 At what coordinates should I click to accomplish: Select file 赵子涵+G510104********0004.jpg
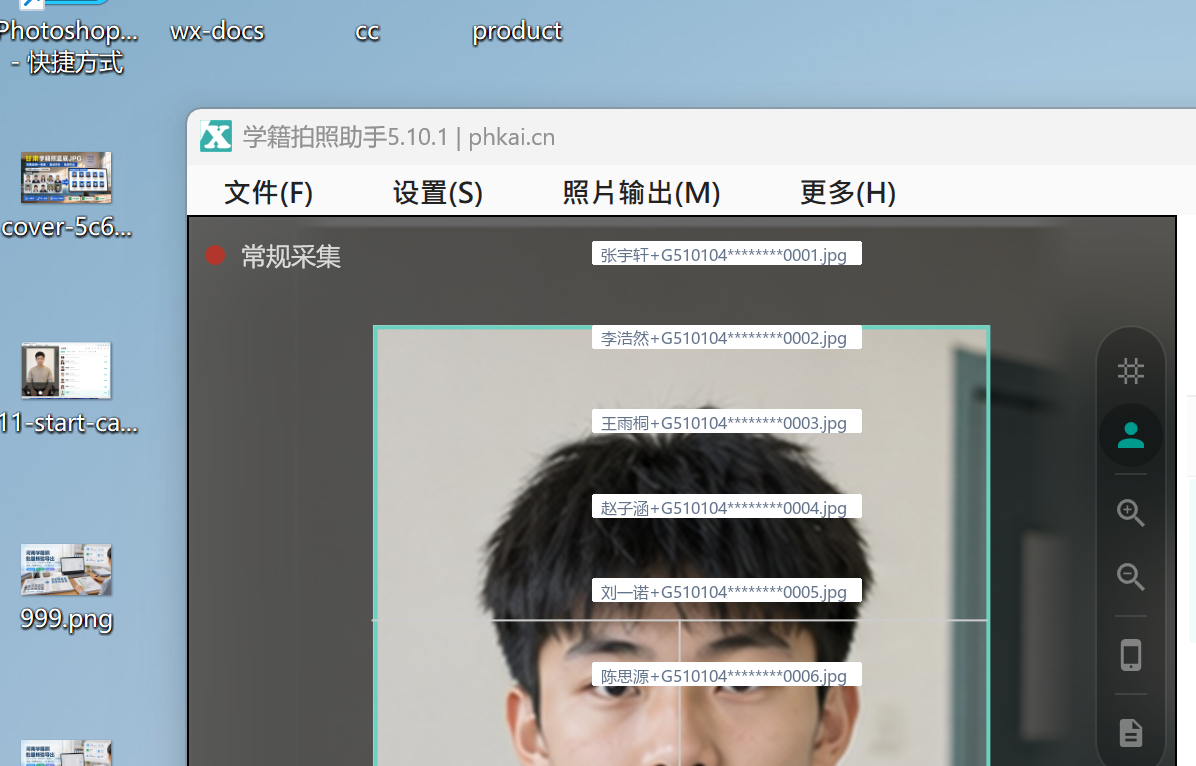[727, 507]
